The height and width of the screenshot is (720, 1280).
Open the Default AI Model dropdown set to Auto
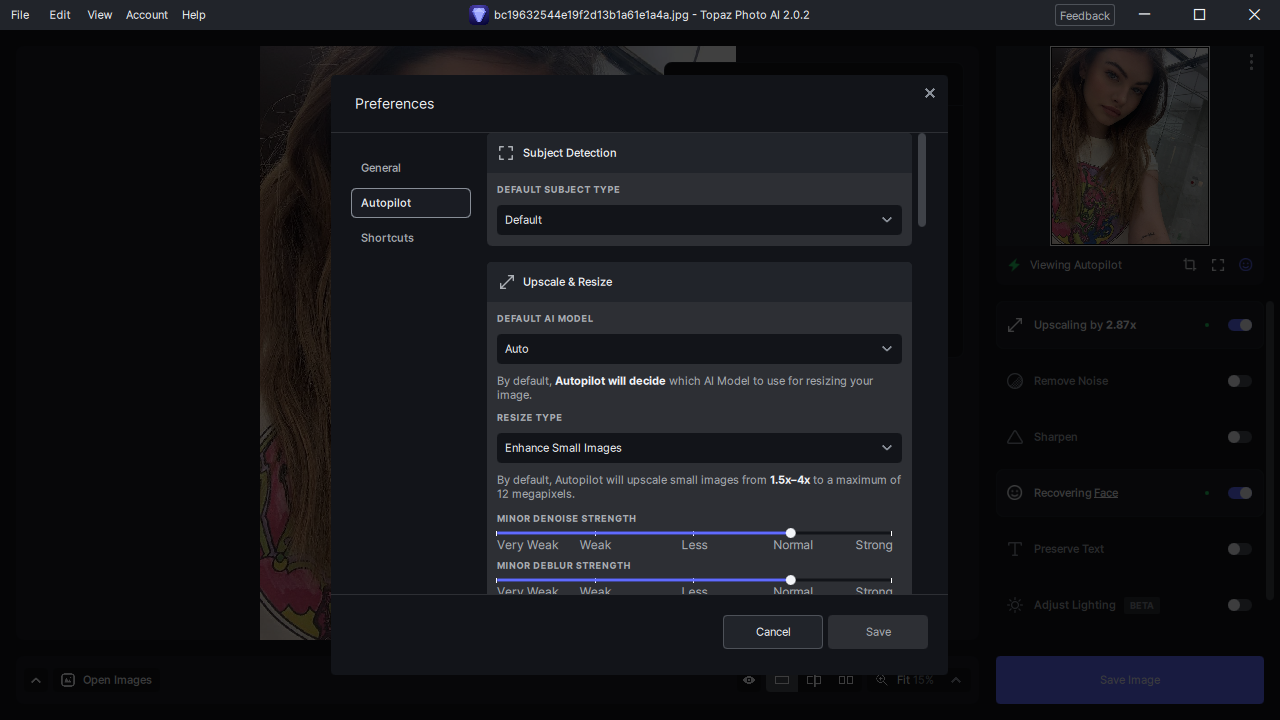(699, 349)
